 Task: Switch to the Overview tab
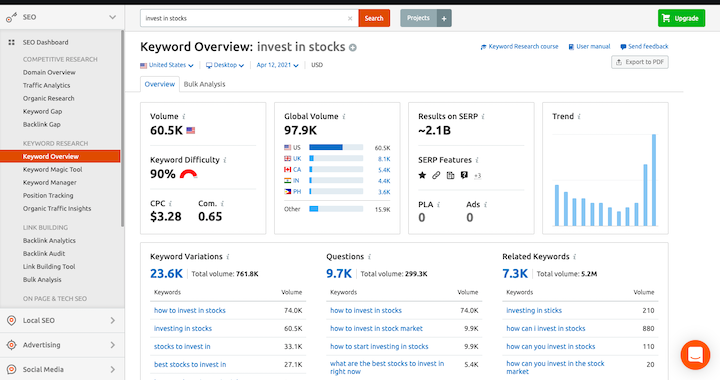pyautogui.click(x=160, y=84)
